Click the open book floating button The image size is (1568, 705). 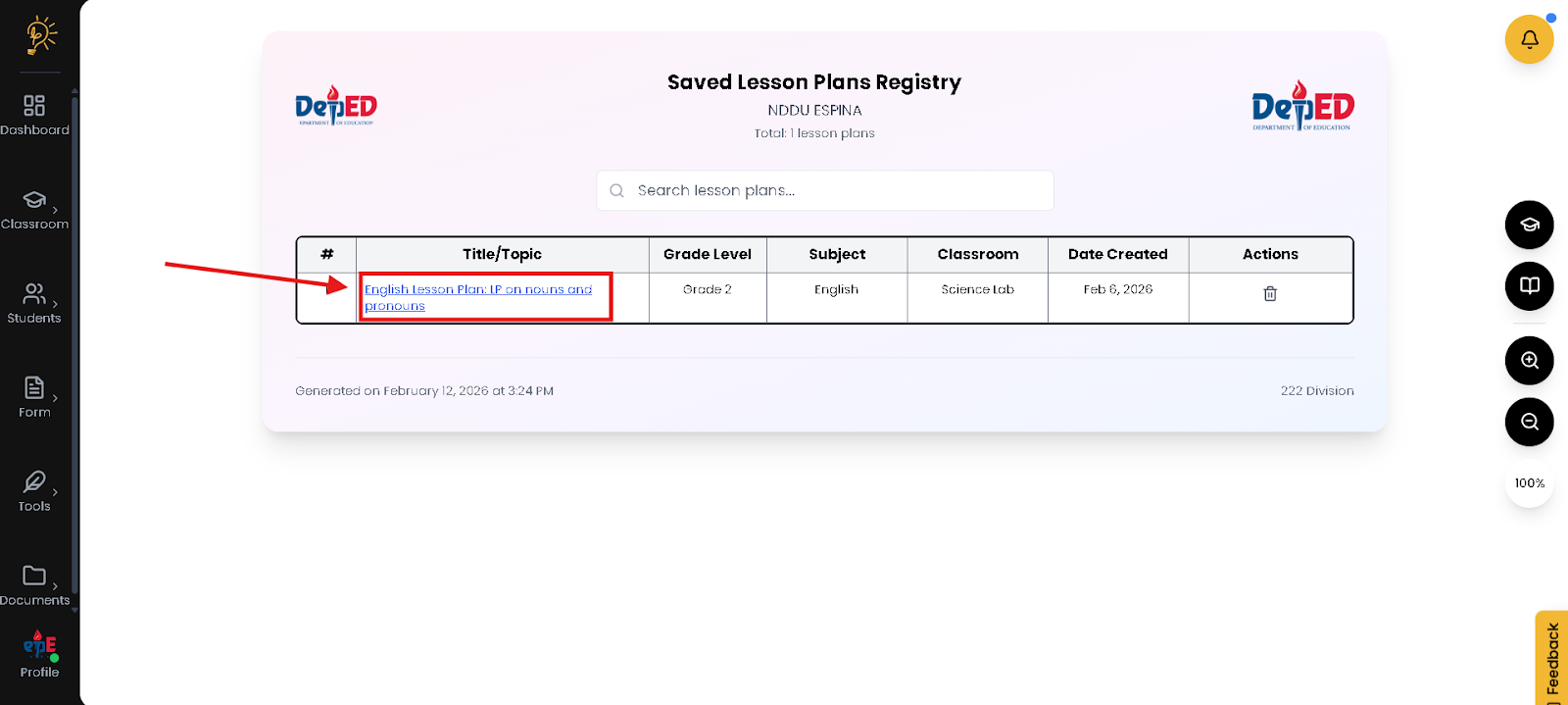pos(1529,286)
